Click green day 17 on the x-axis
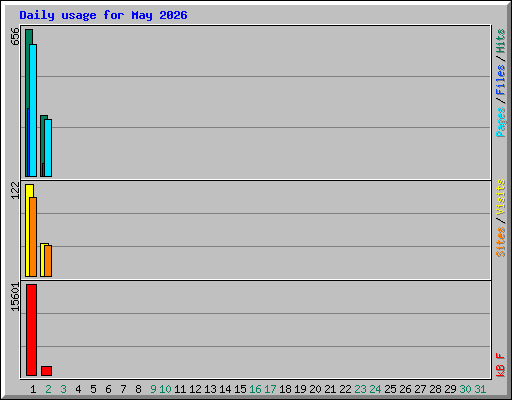 pos(270,389)
